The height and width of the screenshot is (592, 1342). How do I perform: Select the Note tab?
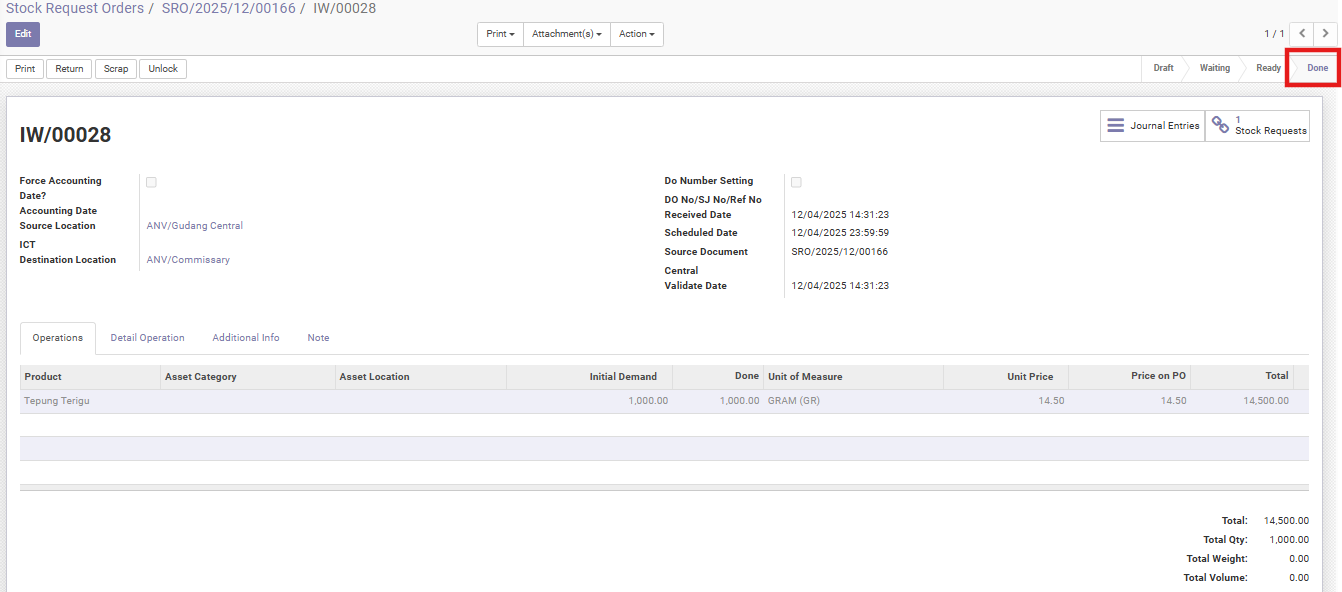click(318, 338)
